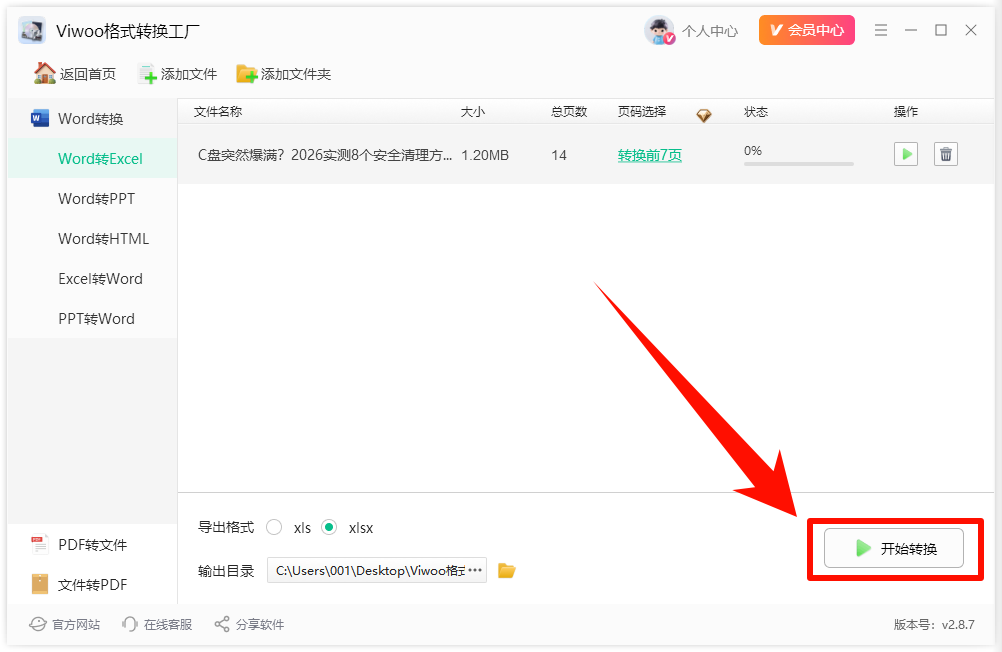Click the PDF document icon in sidebar
The width and height of the screenshot is (1002, 652).
[40, 545]
